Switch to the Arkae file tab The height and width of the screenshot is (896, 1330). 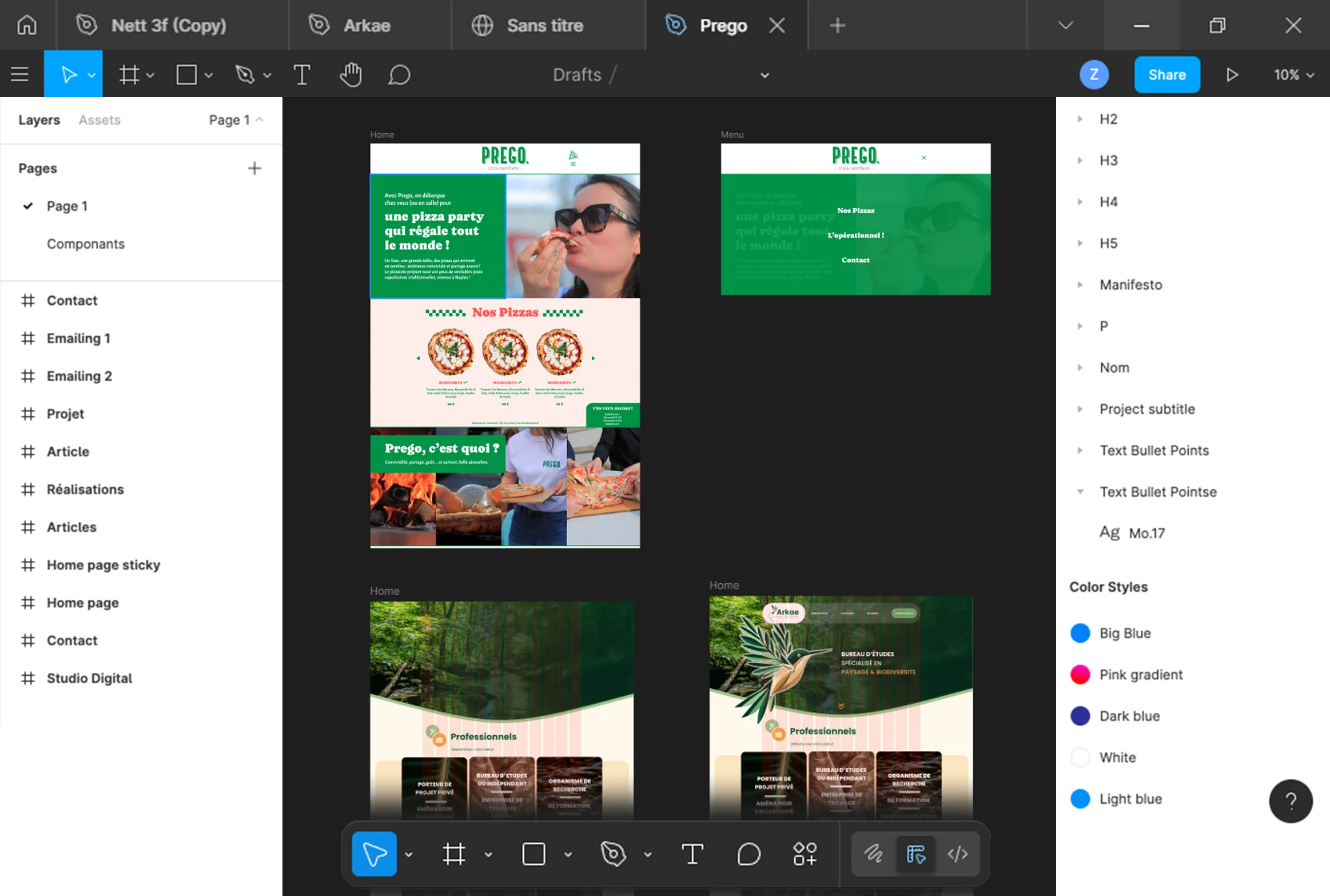pos(367,25)
